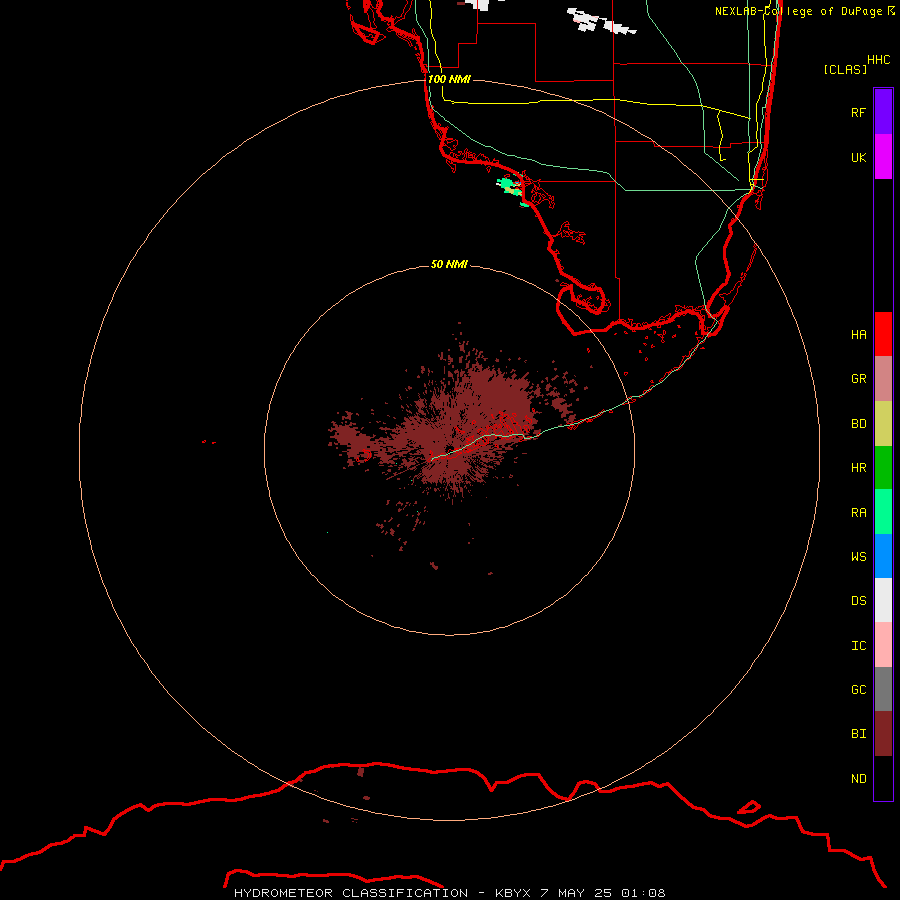Click the "[CLAS]" units label
The height and width of the screenshot is (900, 900).
tap(845, 69)
